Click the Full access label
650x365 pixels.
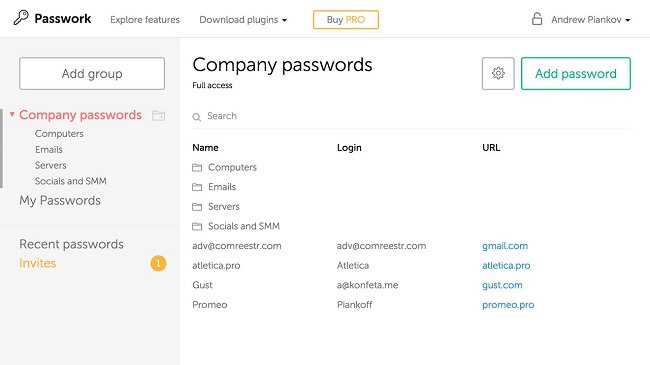coord(212,85)
